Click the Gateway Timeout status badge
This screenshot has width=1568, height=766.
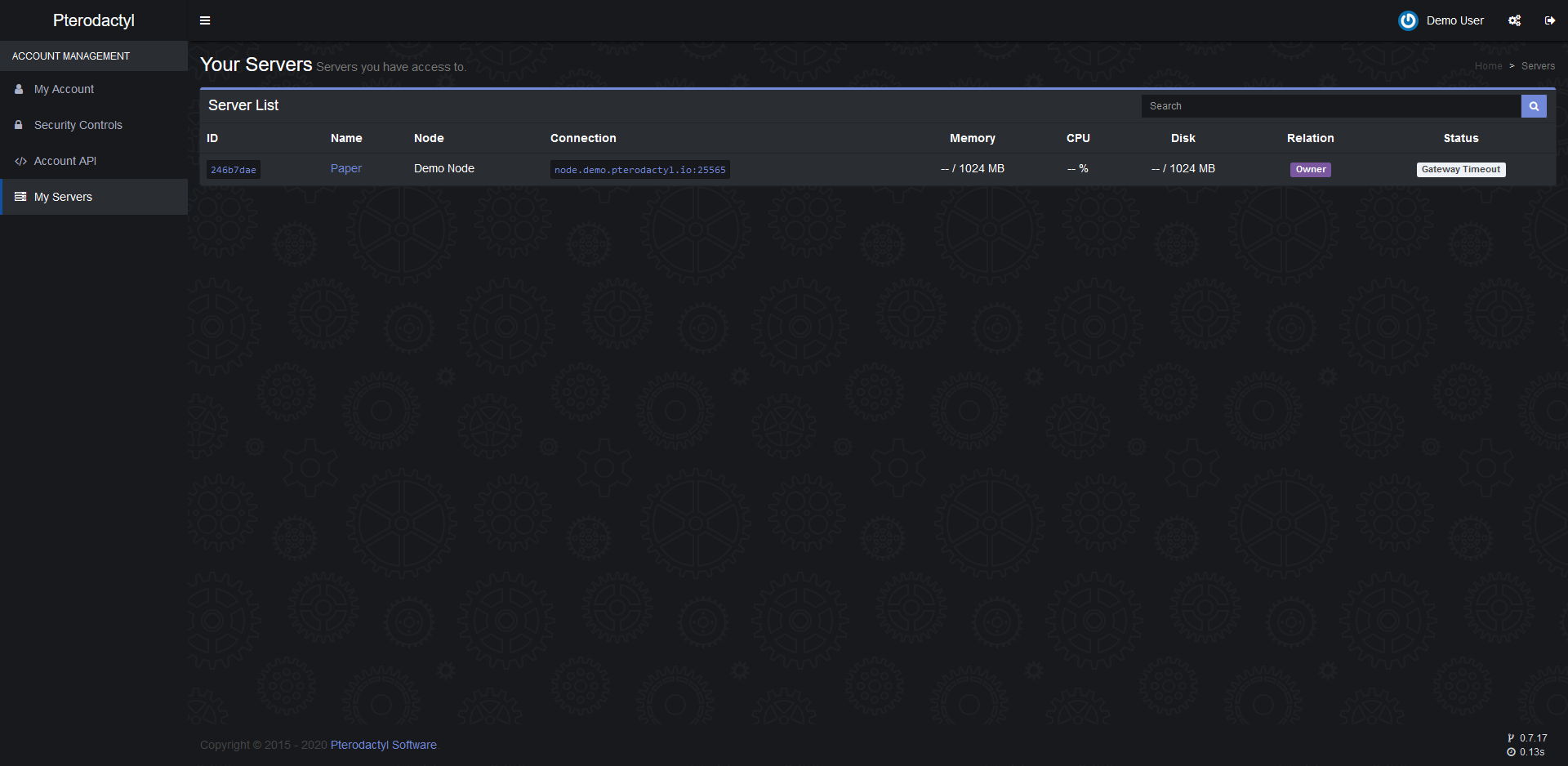(1461, 170)
